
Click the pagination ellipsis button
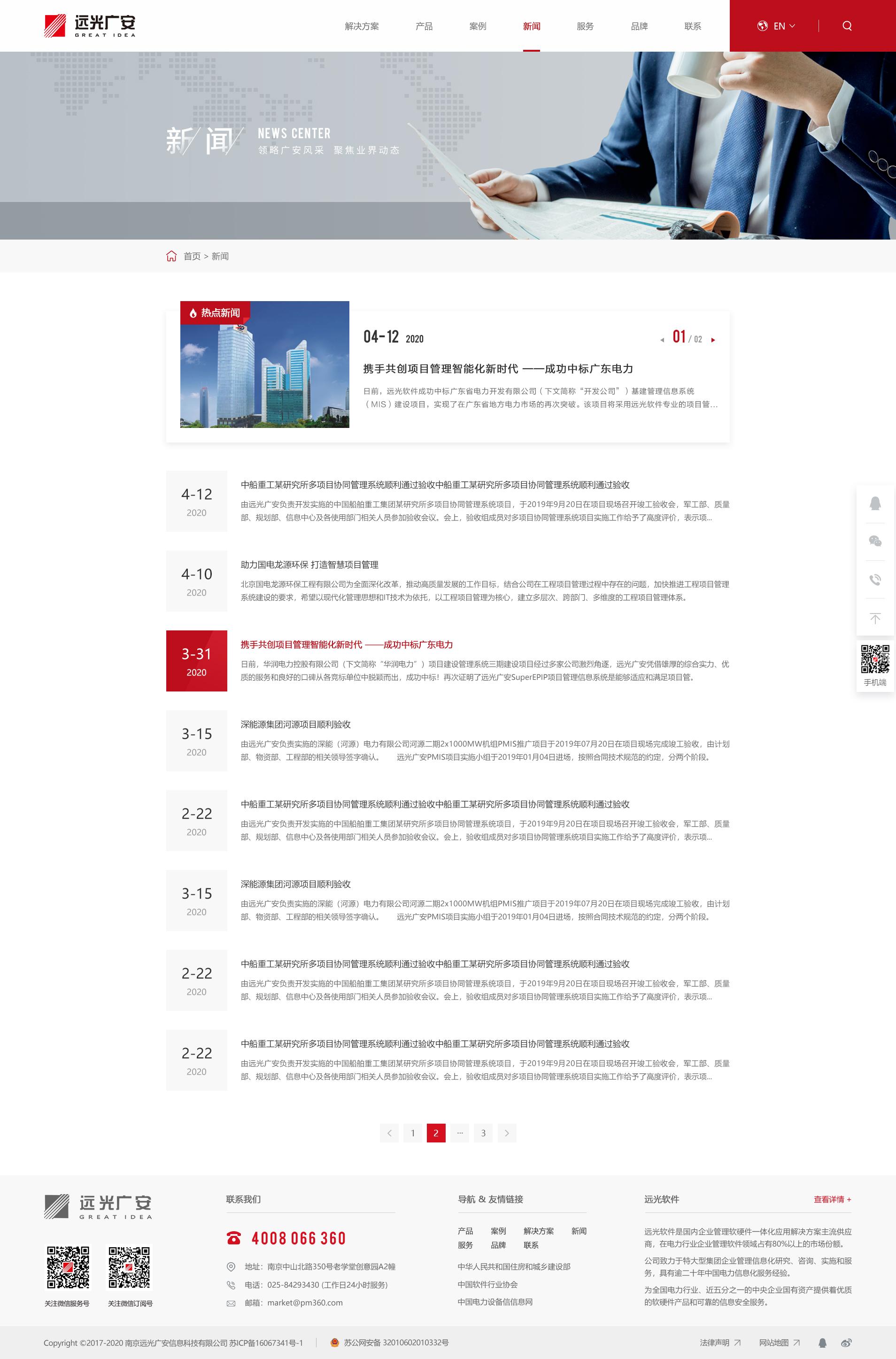[x=459, y=1133]
